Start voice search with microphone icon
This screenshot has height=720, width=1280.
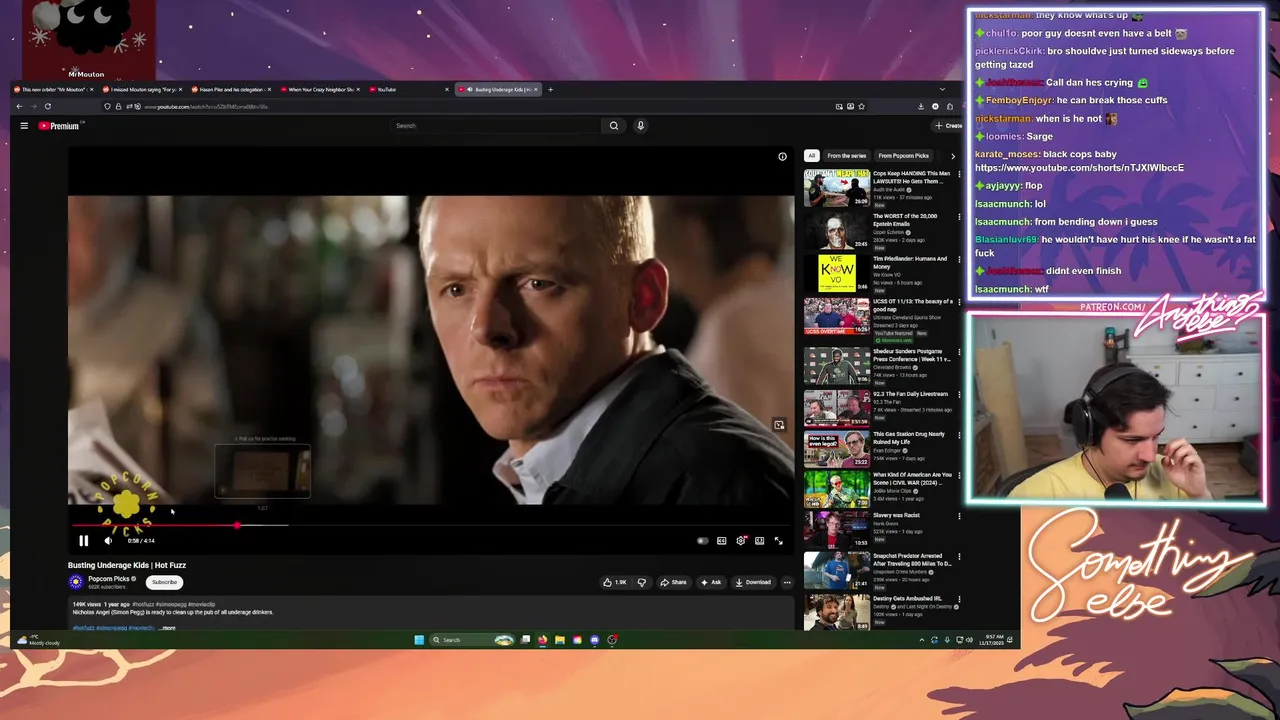click(640, 126)
